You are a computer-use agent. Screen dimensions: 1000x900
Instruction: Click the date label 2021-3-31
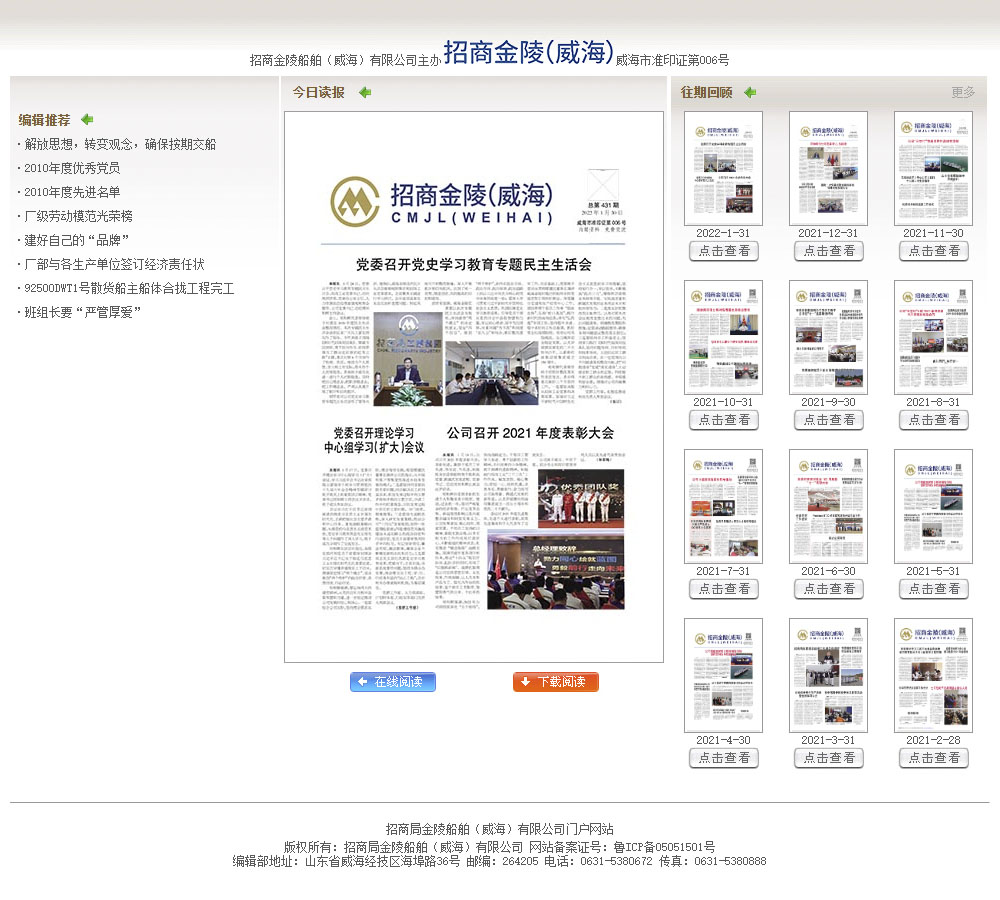point(828,741)
